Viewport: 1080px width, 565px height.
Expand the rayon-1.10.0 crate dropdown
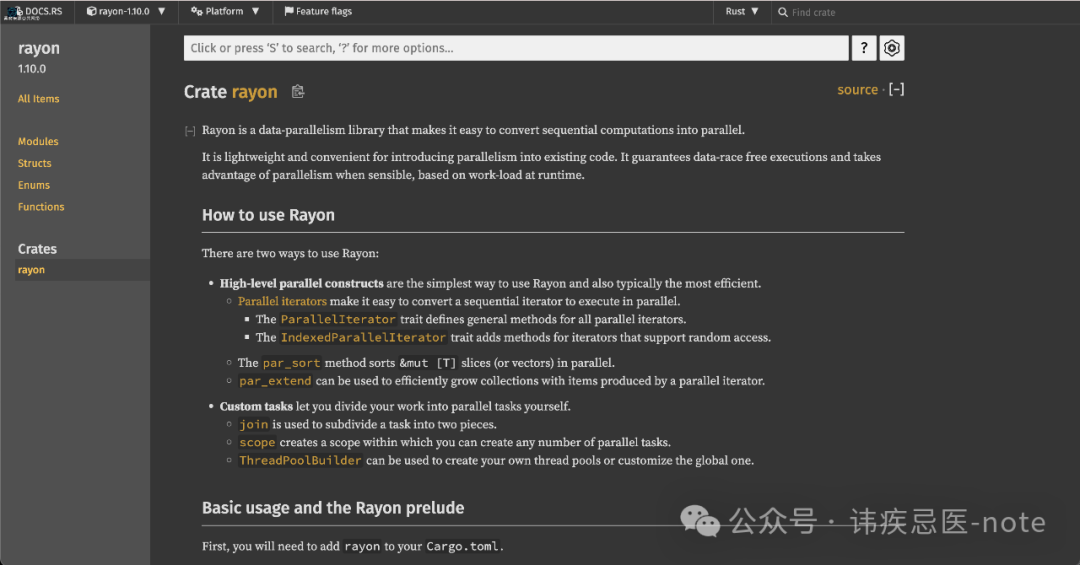coord(126,12)
